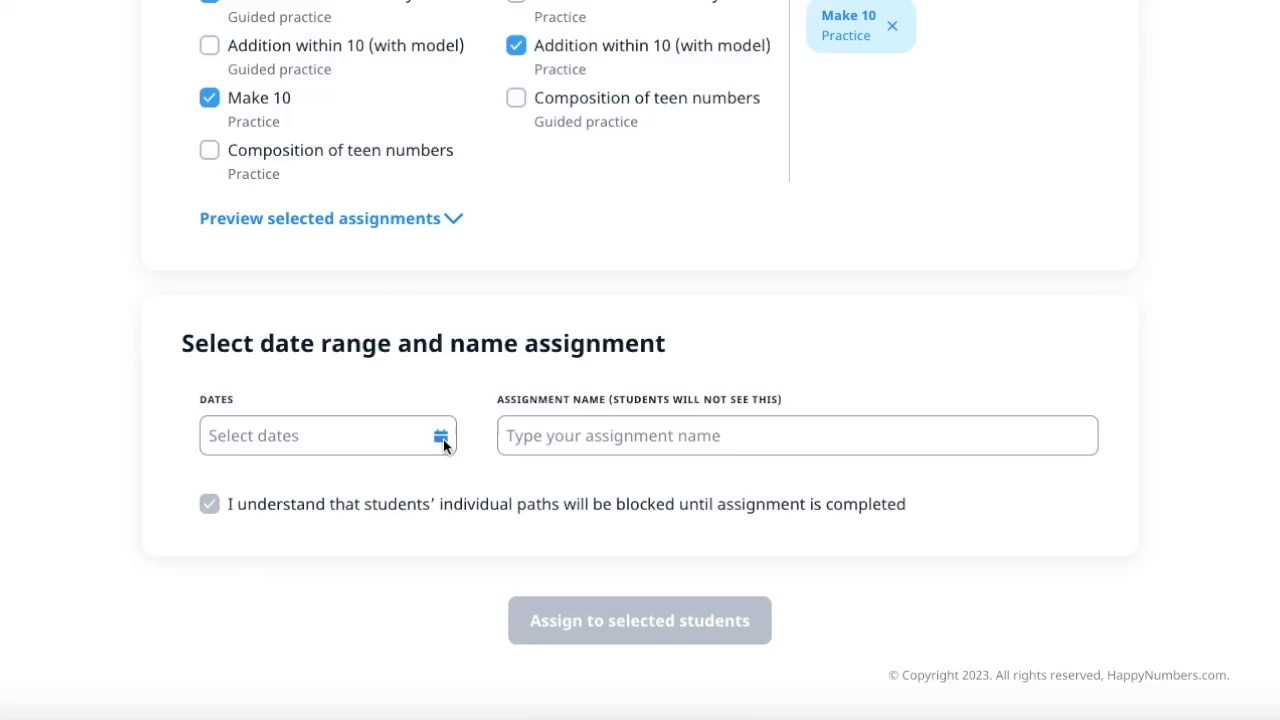Enable Composition of teen numbers Guided practice
The image size is (1280, 720).
click(516, 98)
